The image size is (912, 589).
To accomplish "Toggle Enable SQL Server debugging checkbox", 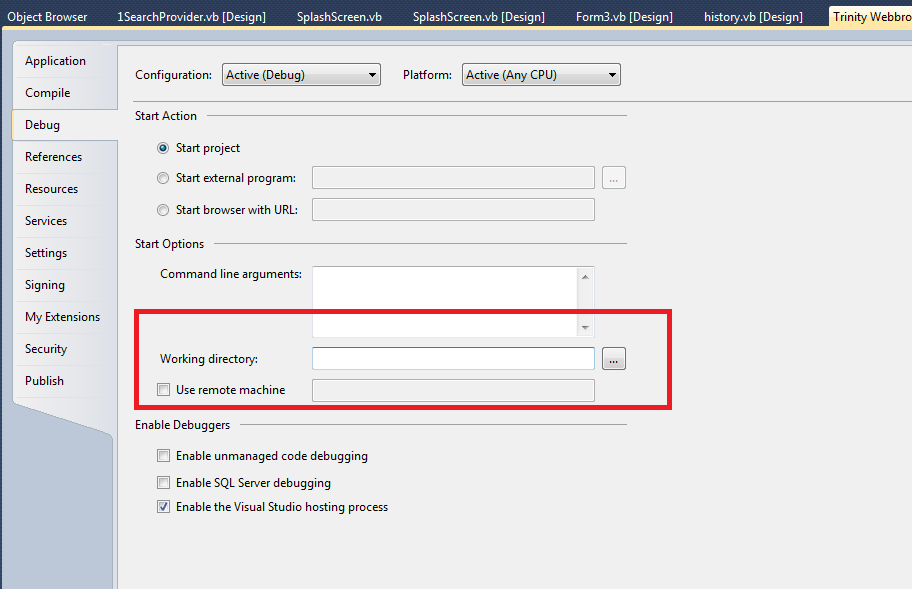I will [x=164, y=483].
